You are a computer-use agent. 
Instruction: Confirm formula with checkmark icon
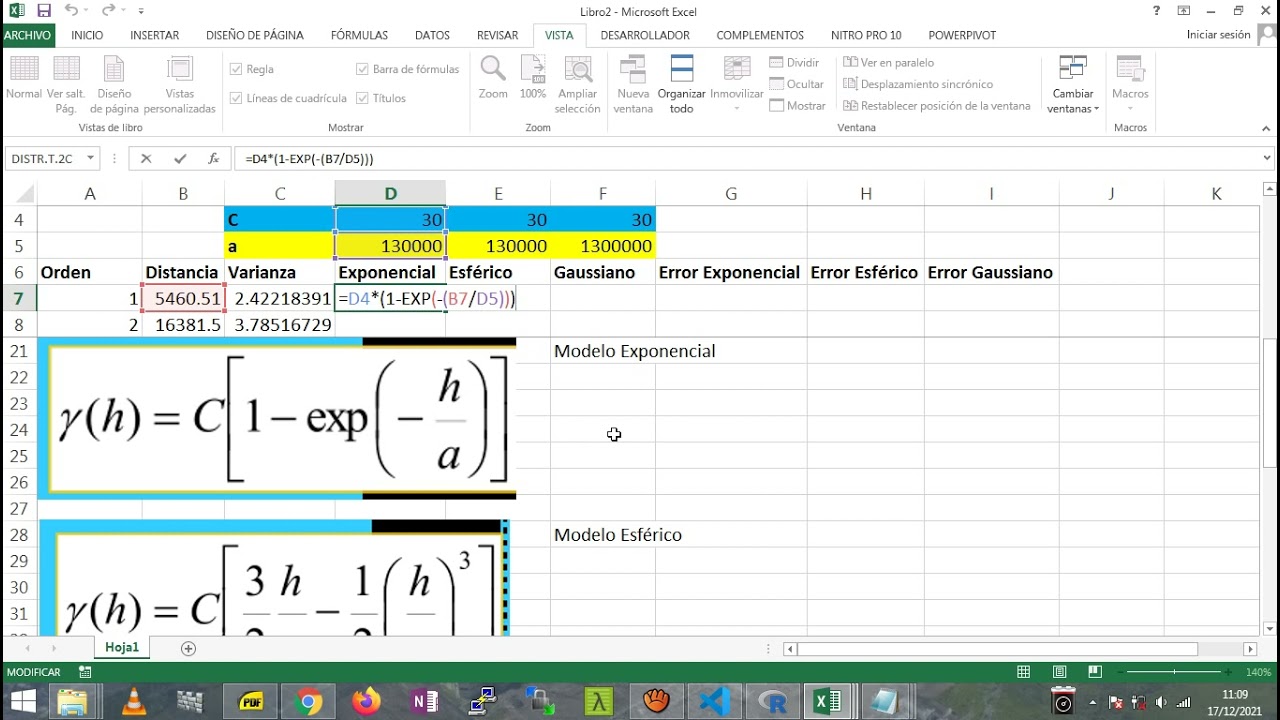coord(180,158)
